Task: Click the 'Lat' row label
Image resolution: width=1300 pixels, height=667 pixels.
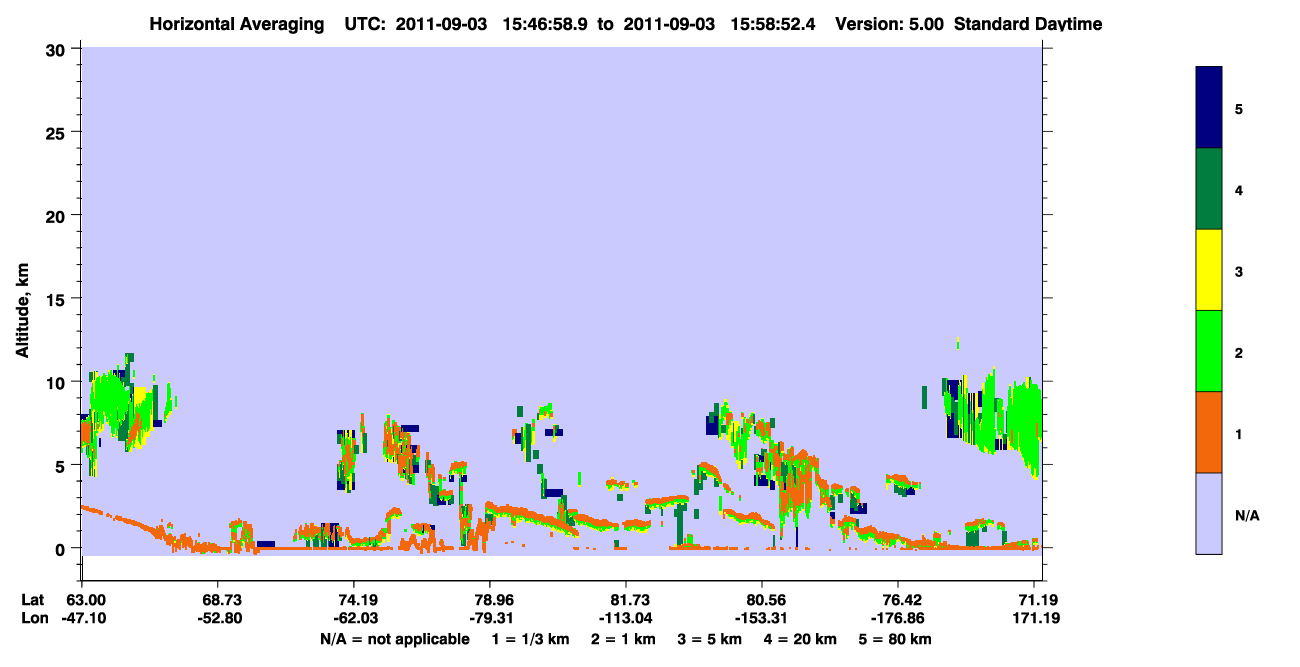Action: tap(33, 599)
